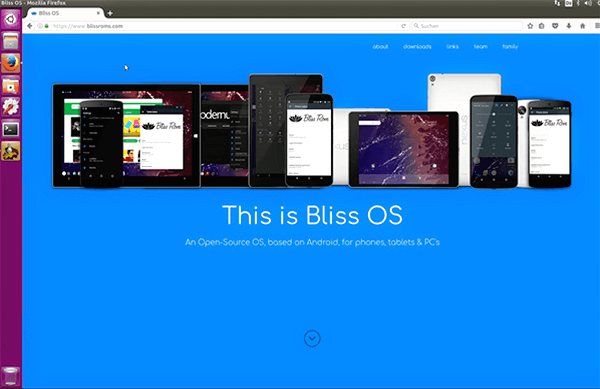Open the yellow app below Terminal in dock

(11, 151)
